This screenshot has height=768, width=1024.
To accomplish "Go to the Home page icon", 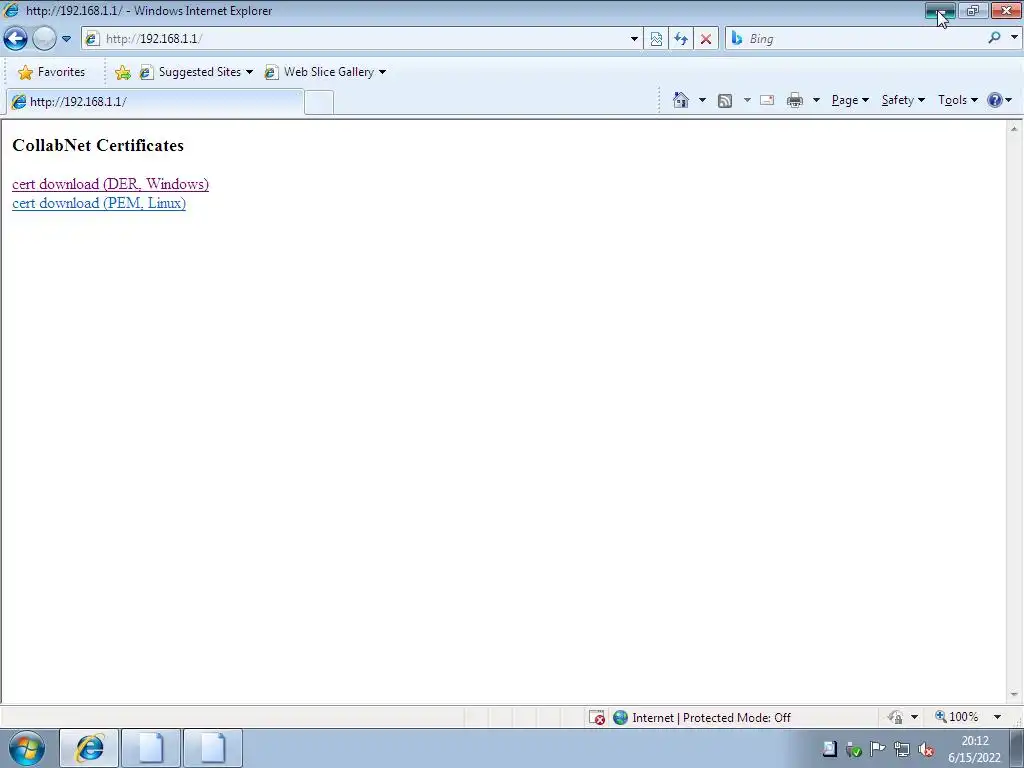I will point(680,100).
